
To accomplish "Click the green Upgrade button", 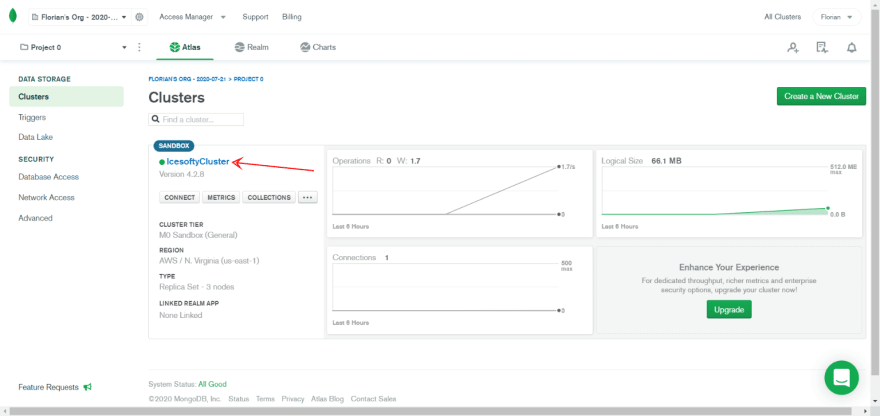I will pyautogui.click(x=728, y=309).
